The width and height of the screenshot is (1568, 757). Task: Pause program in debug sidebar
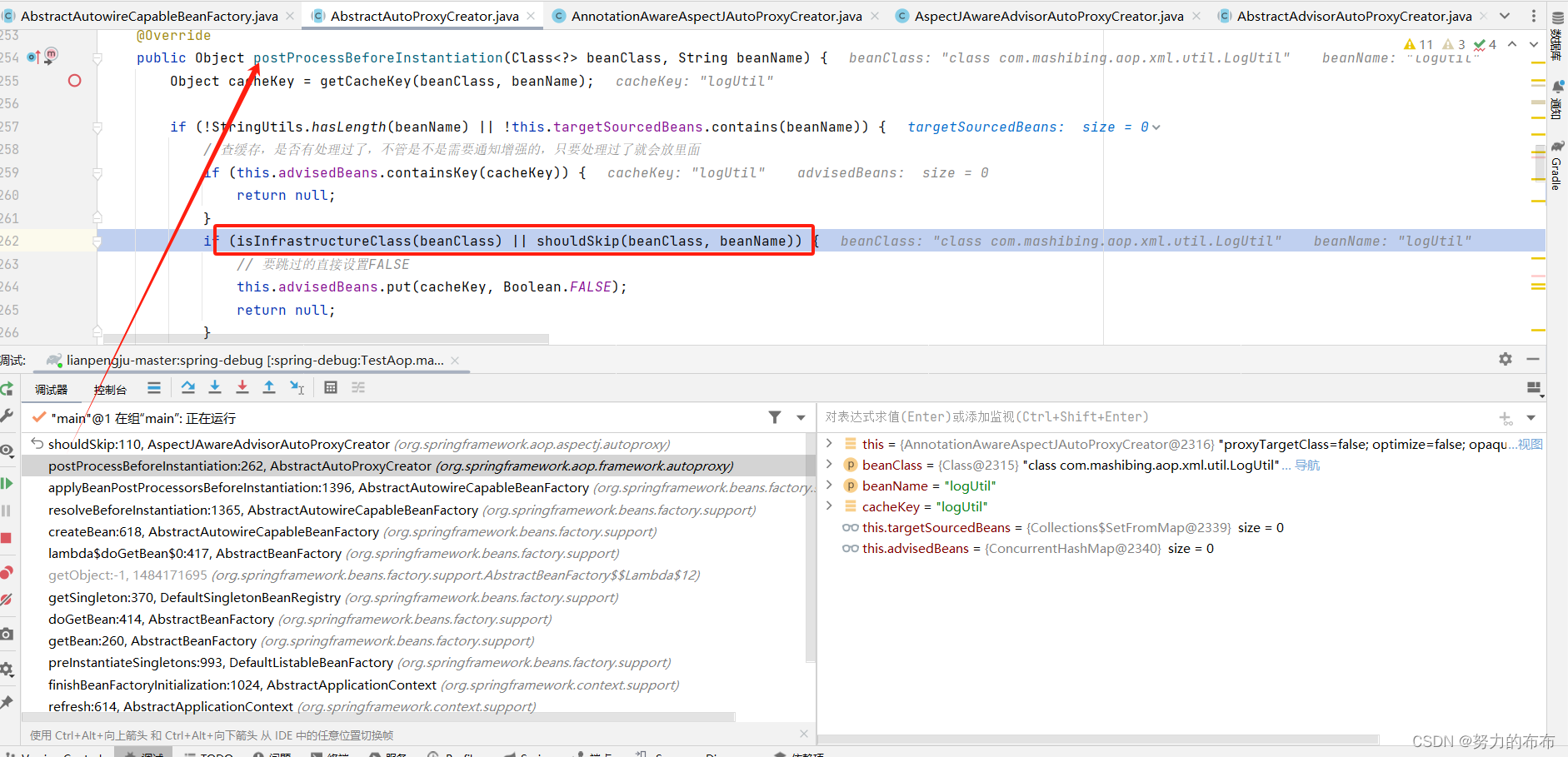[x=6, y=510]
